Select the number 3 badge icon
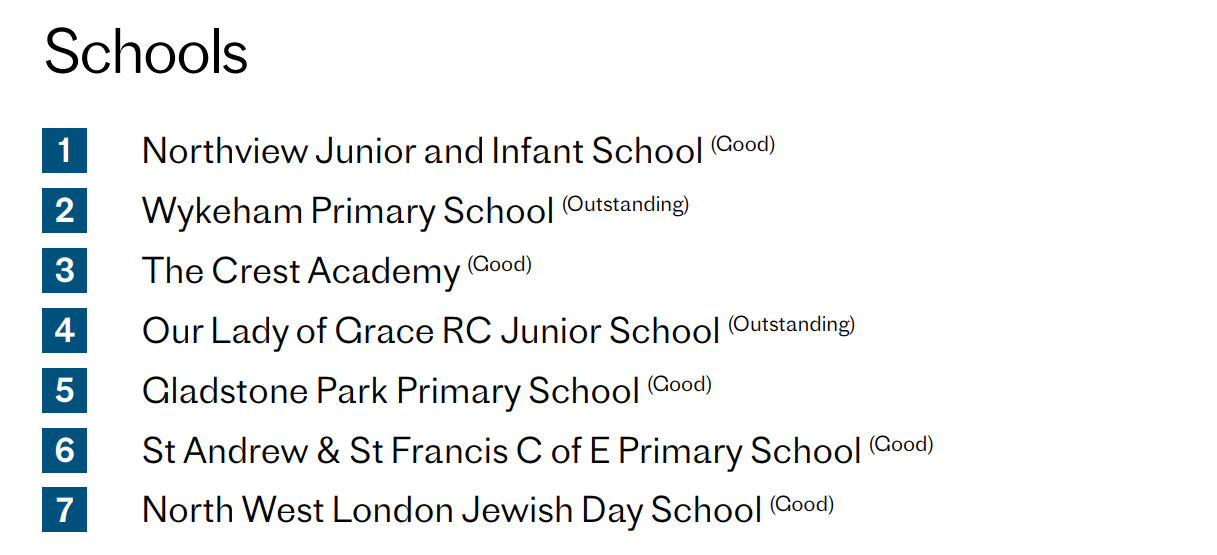Image resolution: width=1217 pixels, height=555 pixels. pyautogui.click(x=64, y=271)
